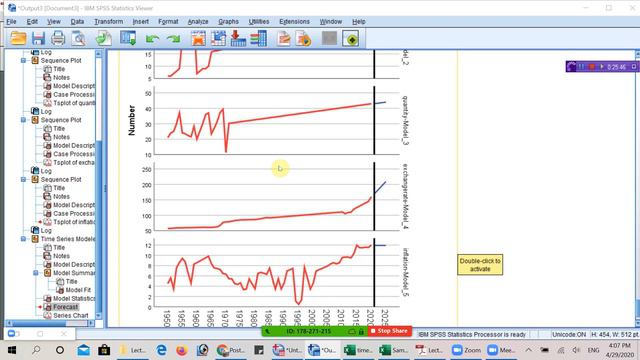Select the Log item above Time Series Modeler
The image size is (640, 360).
pyautogui.click(x=46, y=231)
